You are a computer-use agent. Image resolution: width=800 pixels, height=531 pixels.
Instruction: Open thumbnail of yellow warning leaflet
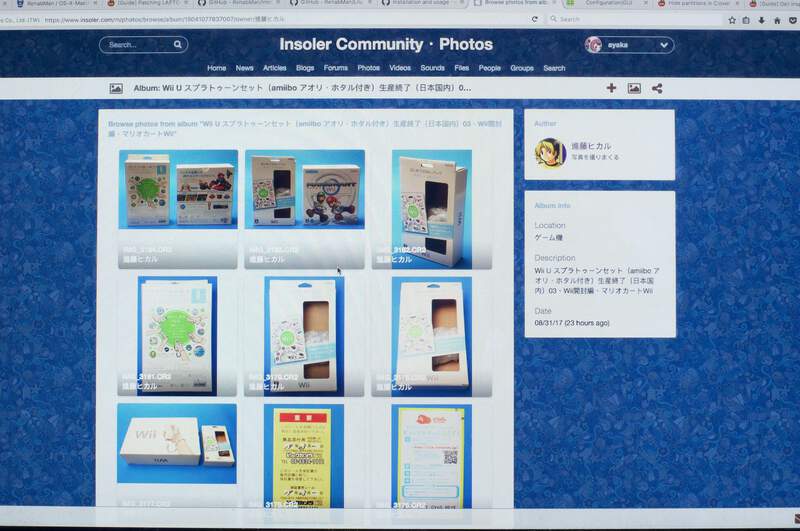pyautogui.click(x=304, y=457)
